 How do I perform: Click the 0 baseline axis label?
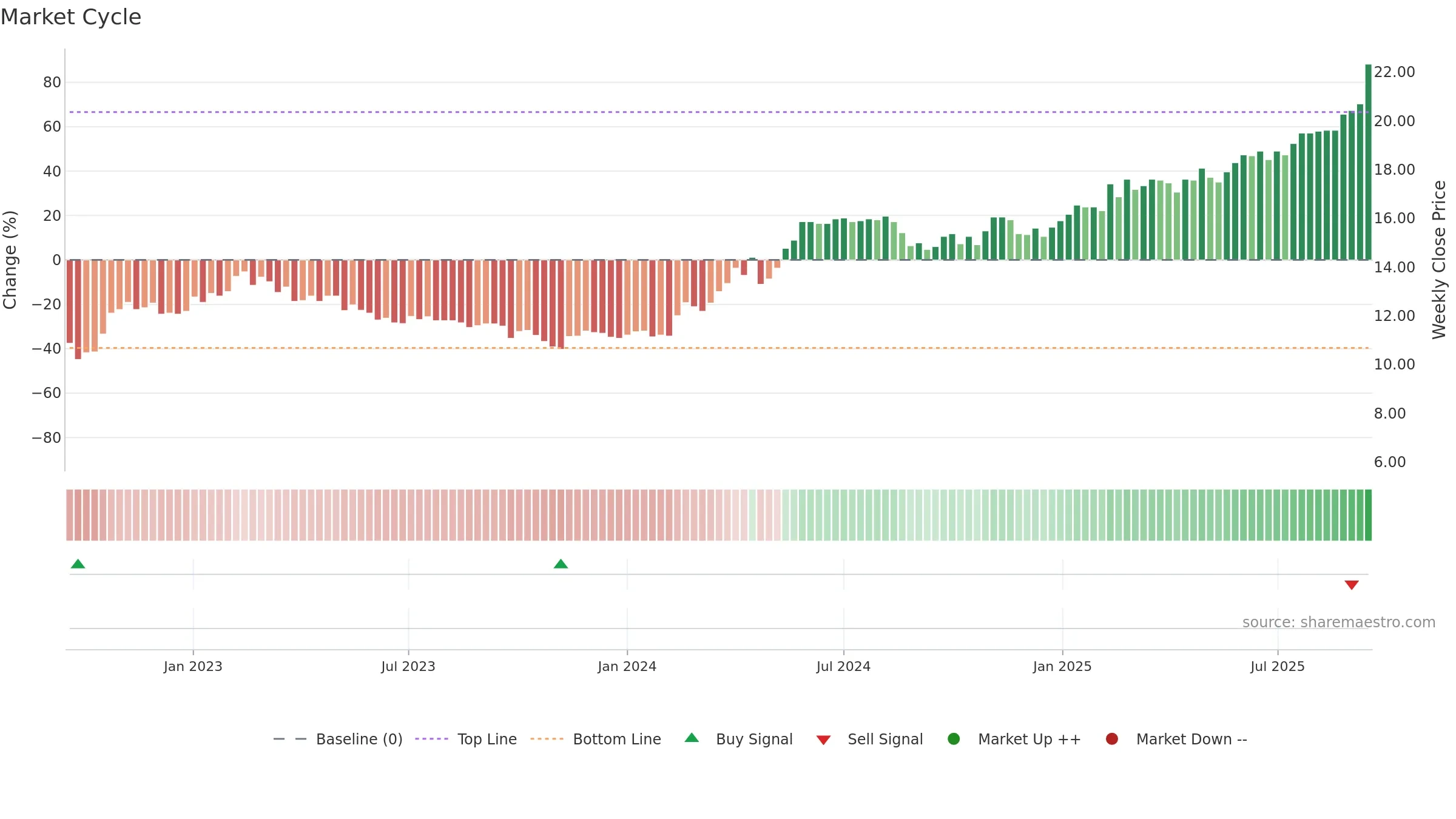pyautogui.click(x=56, y=260)
